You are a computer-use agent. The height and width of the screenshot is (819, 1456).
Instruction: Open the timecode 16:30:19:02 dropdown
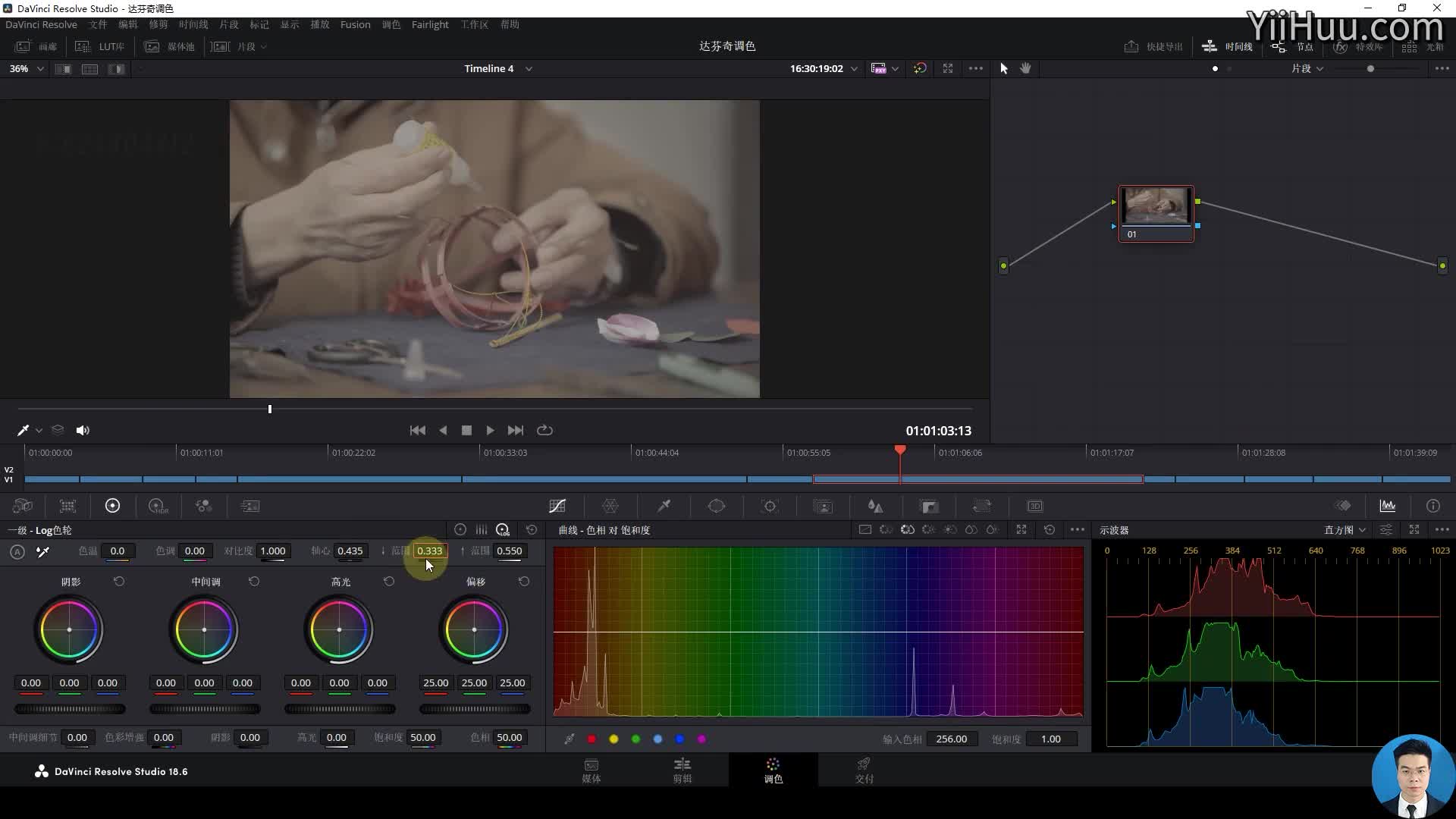854,68
